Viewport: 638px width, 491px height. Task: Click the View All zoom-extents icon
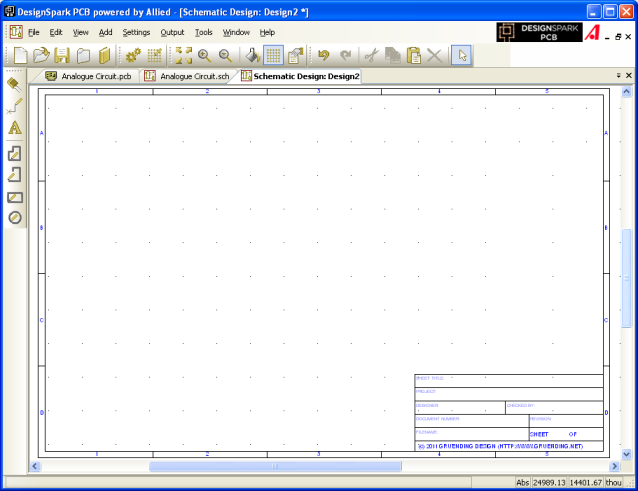pos(183,56)
